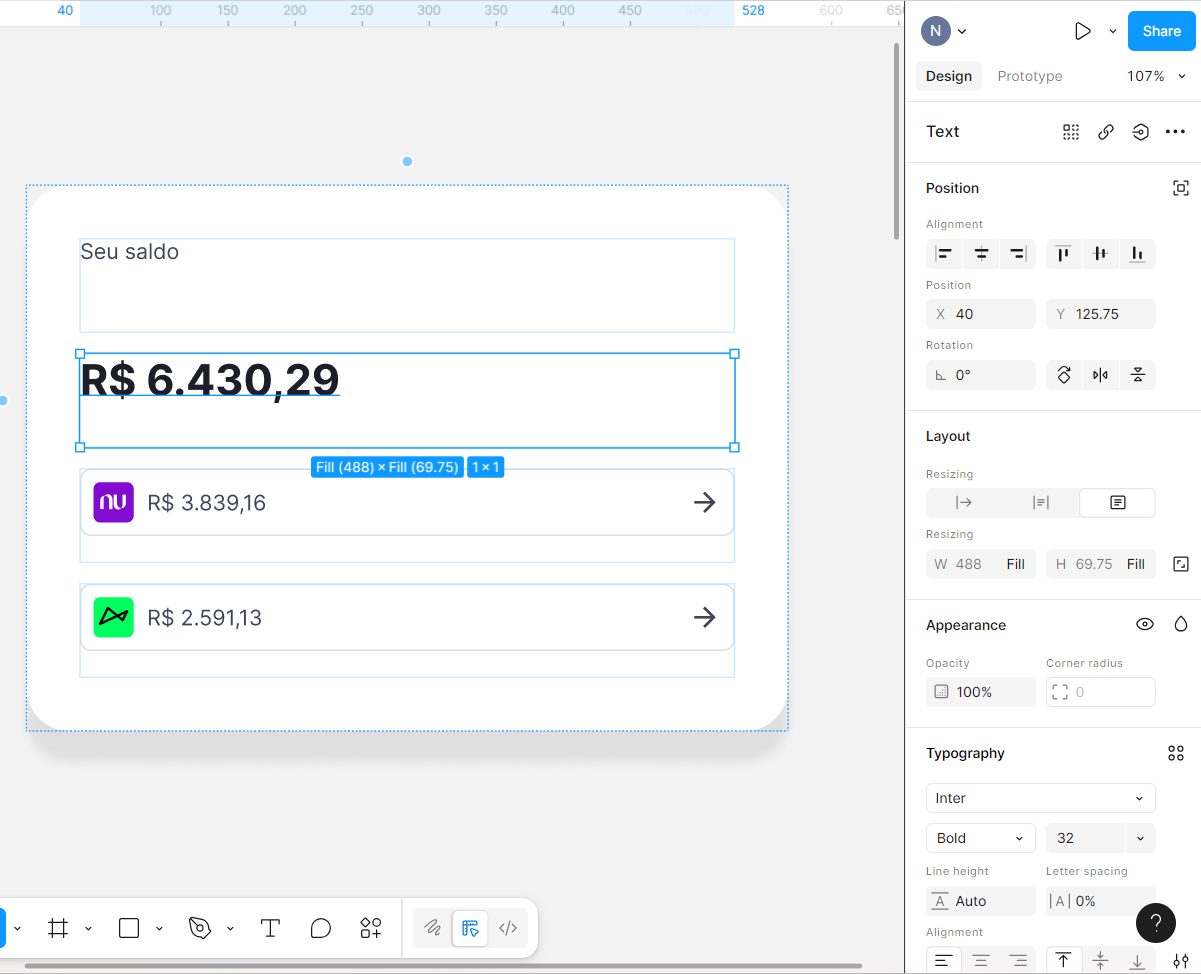Switch to Draw mode

click(433, 928)
